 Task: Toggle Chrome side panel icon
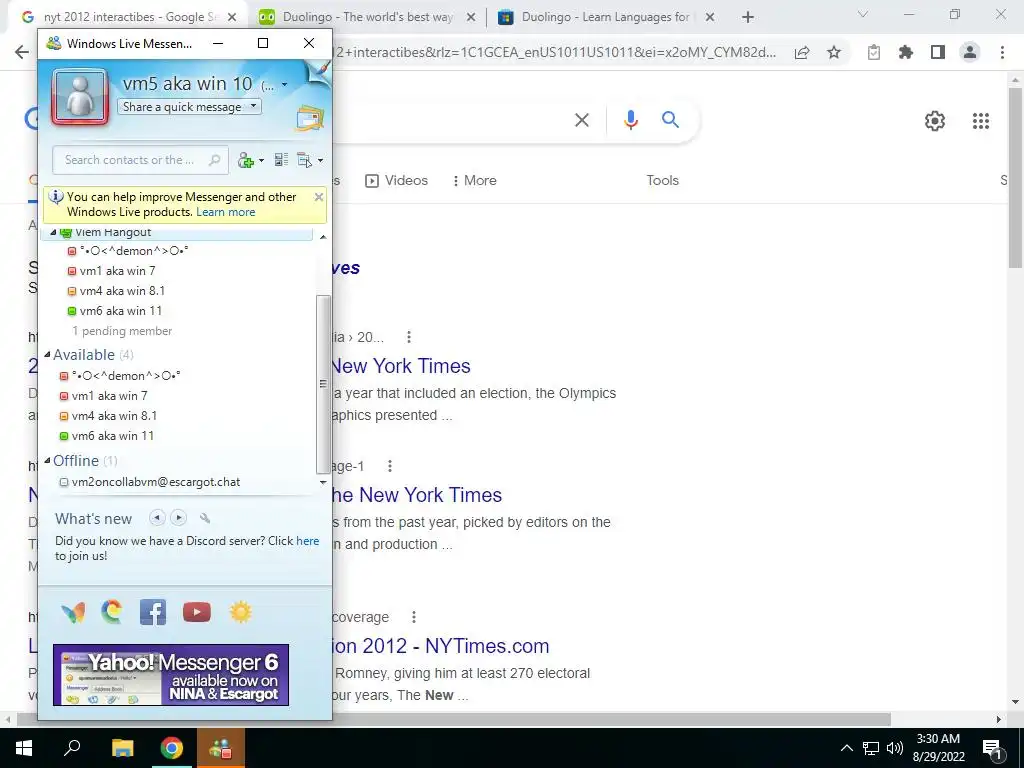(938, 52)
